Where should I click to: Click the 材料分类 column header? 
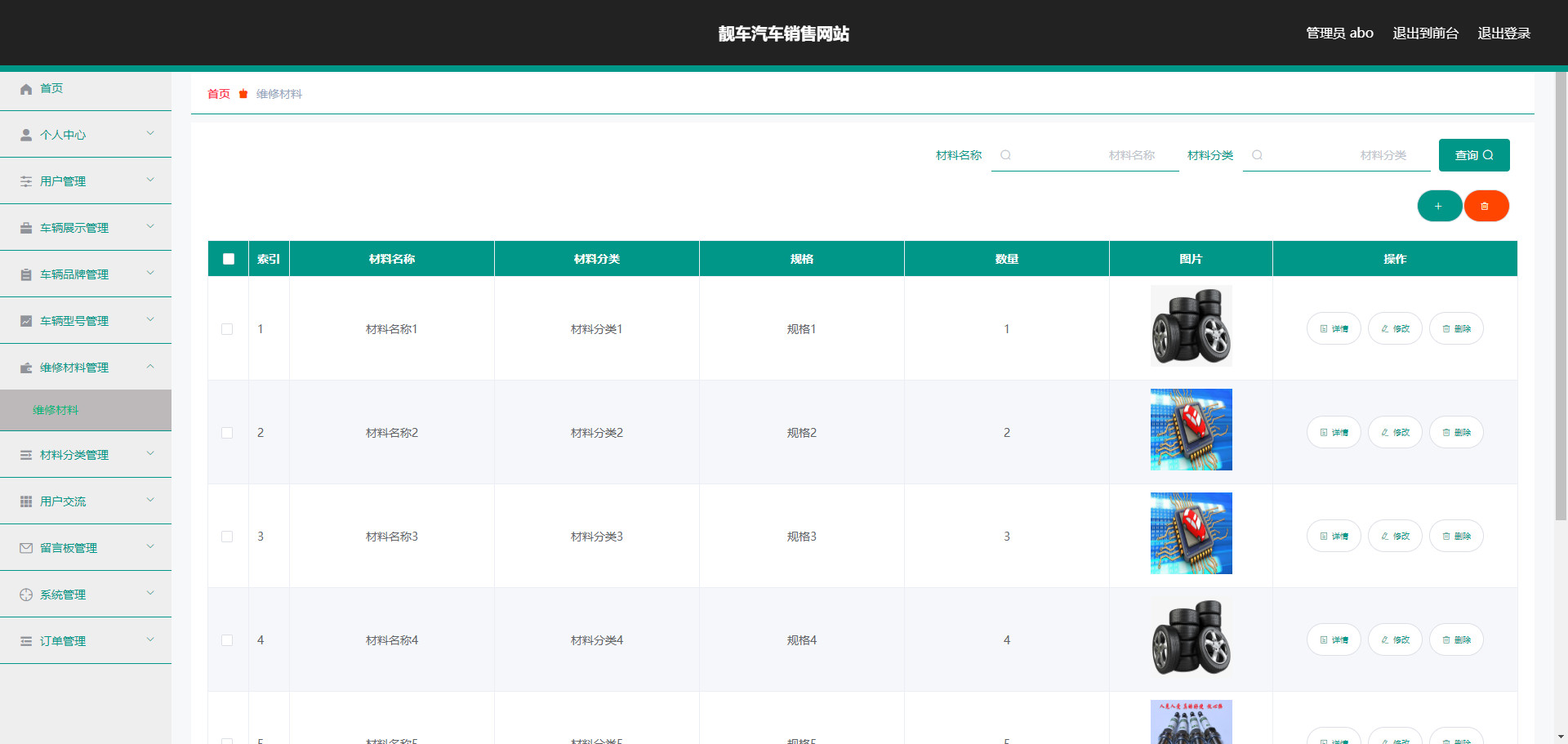pos(597,259)
